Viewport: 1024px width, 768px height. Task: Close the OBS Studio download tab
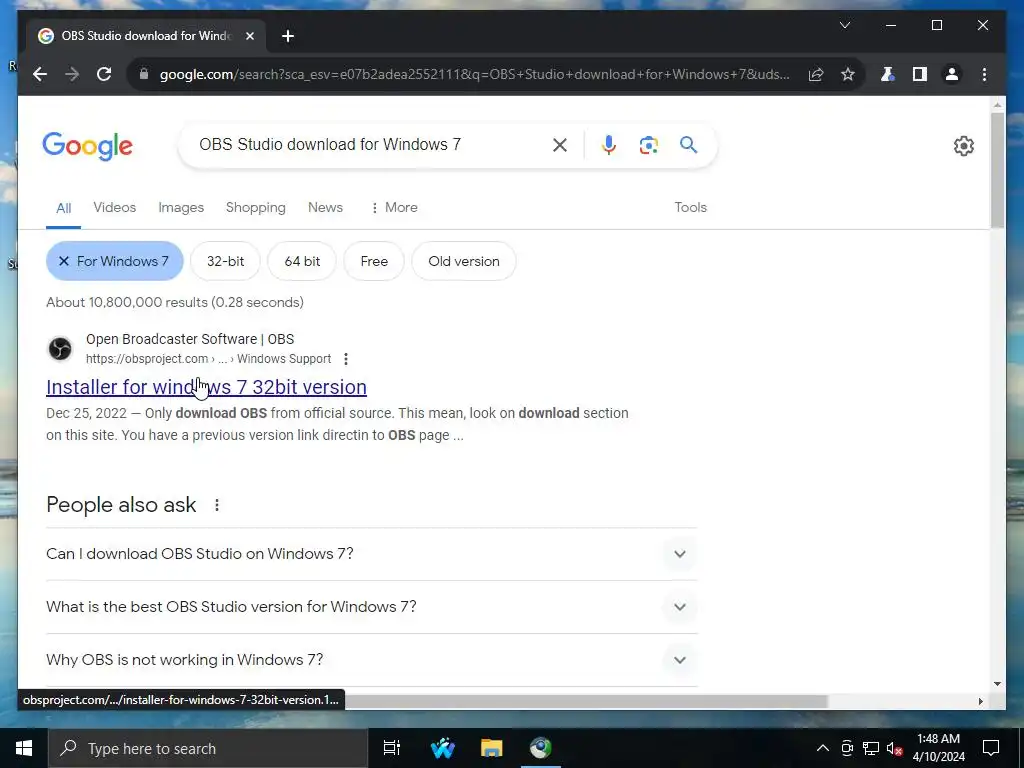point(249,36)
